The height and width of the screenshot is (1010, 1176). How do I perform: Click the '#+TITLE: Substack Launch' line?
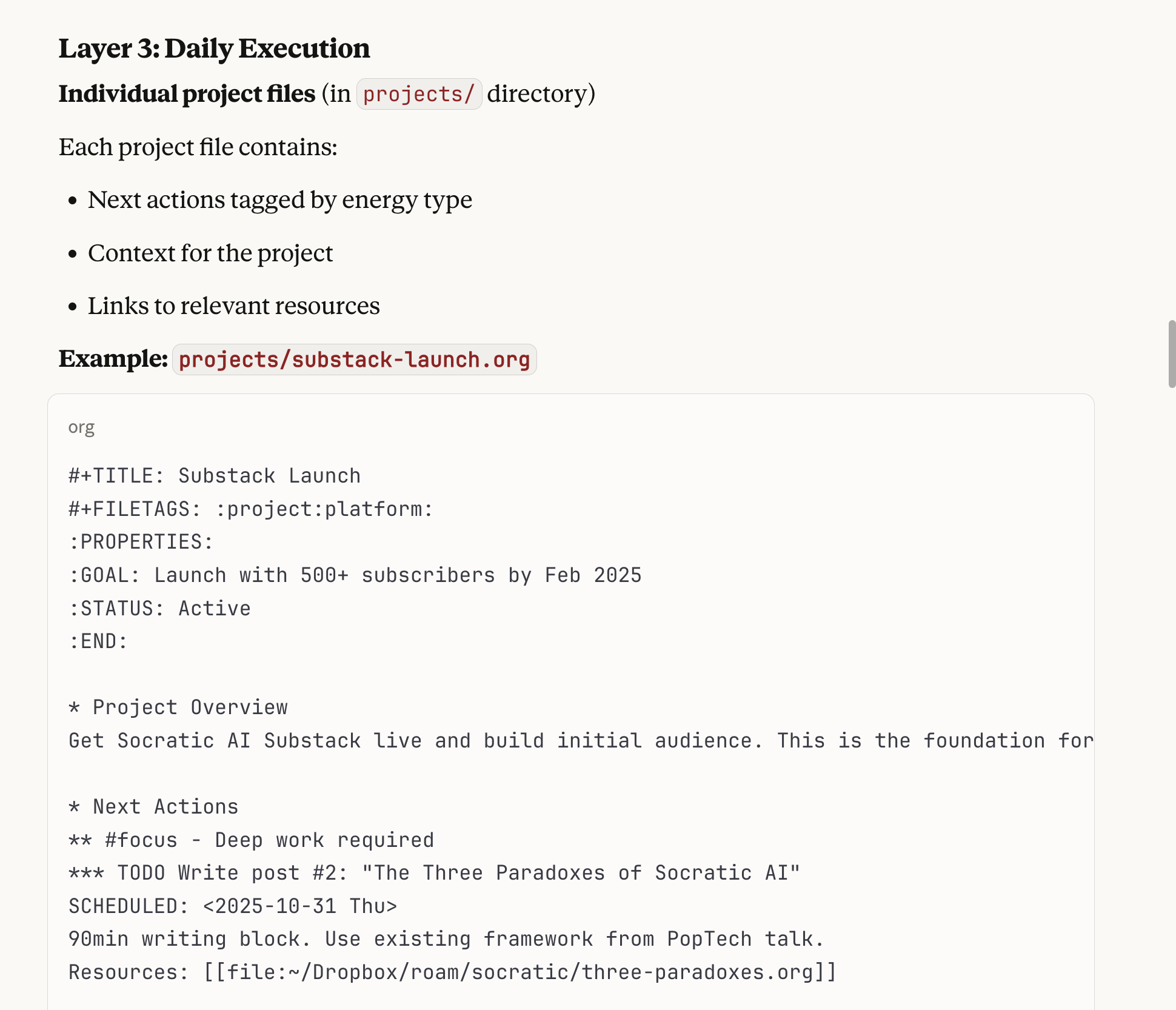215,476
